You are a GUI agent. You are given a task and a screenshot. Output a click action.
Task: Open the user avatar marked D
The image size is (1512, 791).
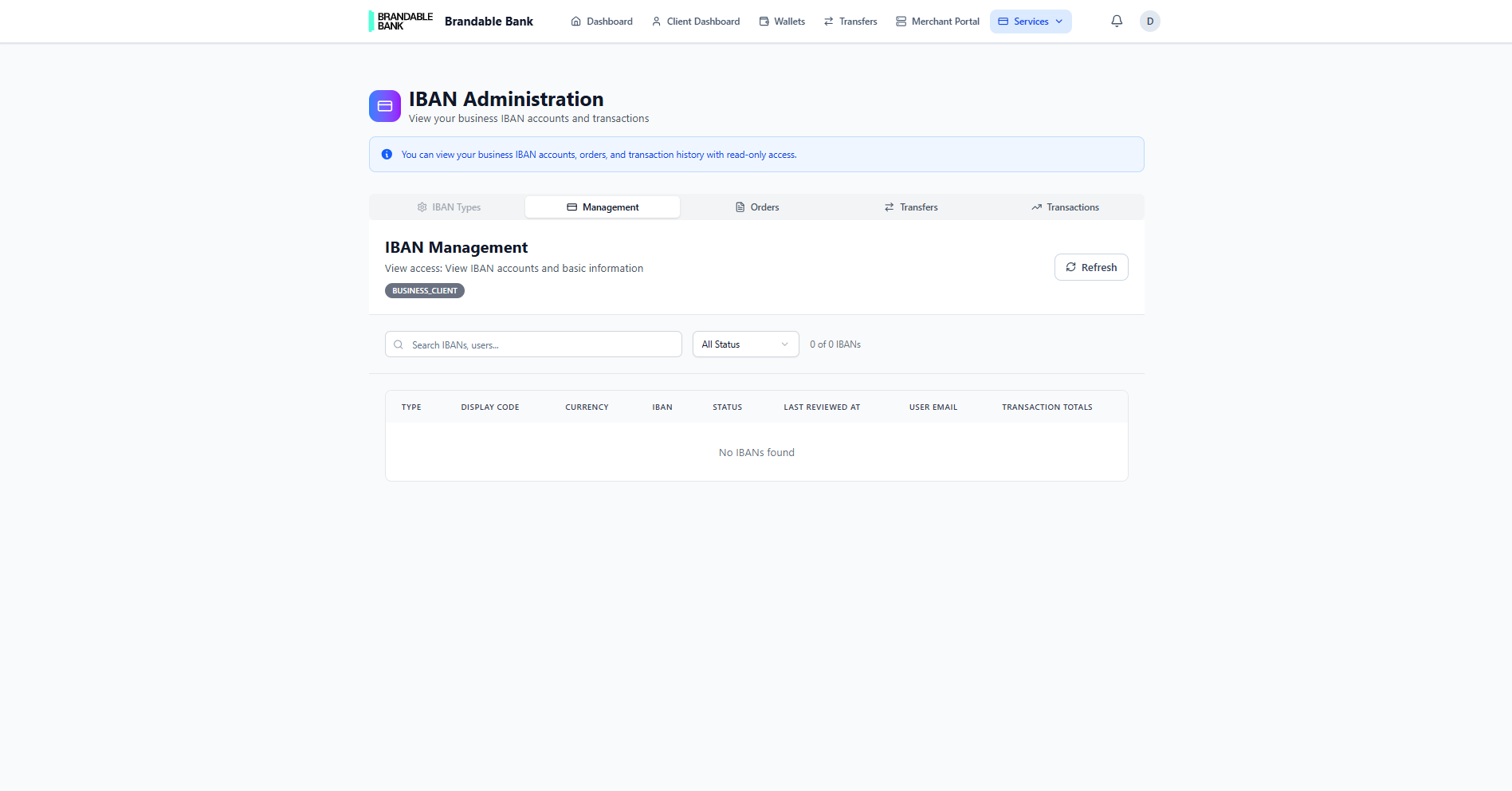(1149, 21)
